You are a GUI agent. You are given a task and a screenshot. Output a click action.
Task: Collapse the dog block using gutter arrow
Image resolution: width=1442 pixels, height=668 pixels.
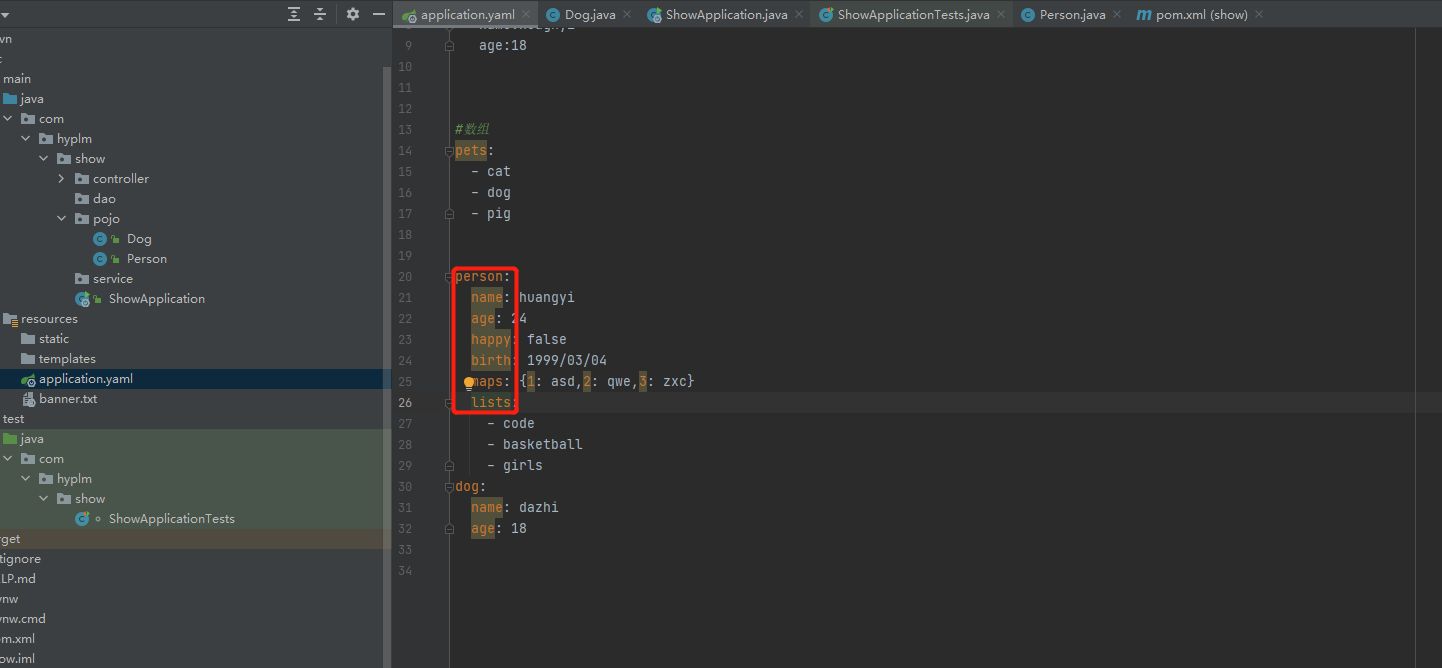point(448,486)
